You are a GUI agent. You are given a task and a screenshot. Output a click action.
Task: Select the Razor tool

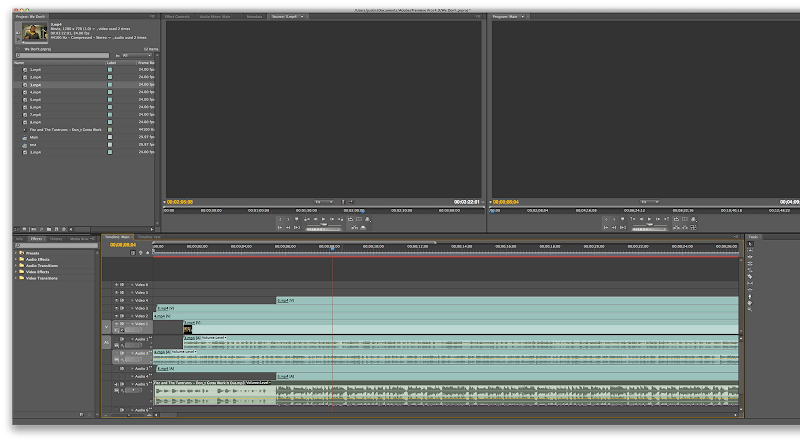click(x=750, y=277)
